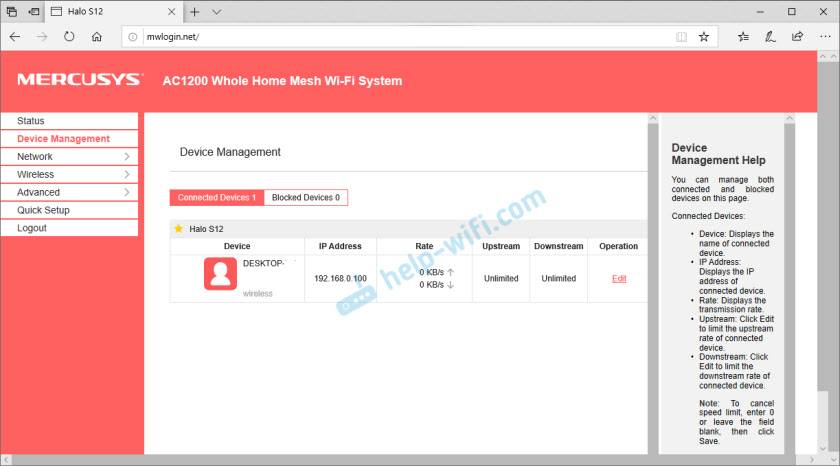The width and height of the screenshot is (840, 466).
Task: Open the Advanced menu item
Action: (69, 192)
